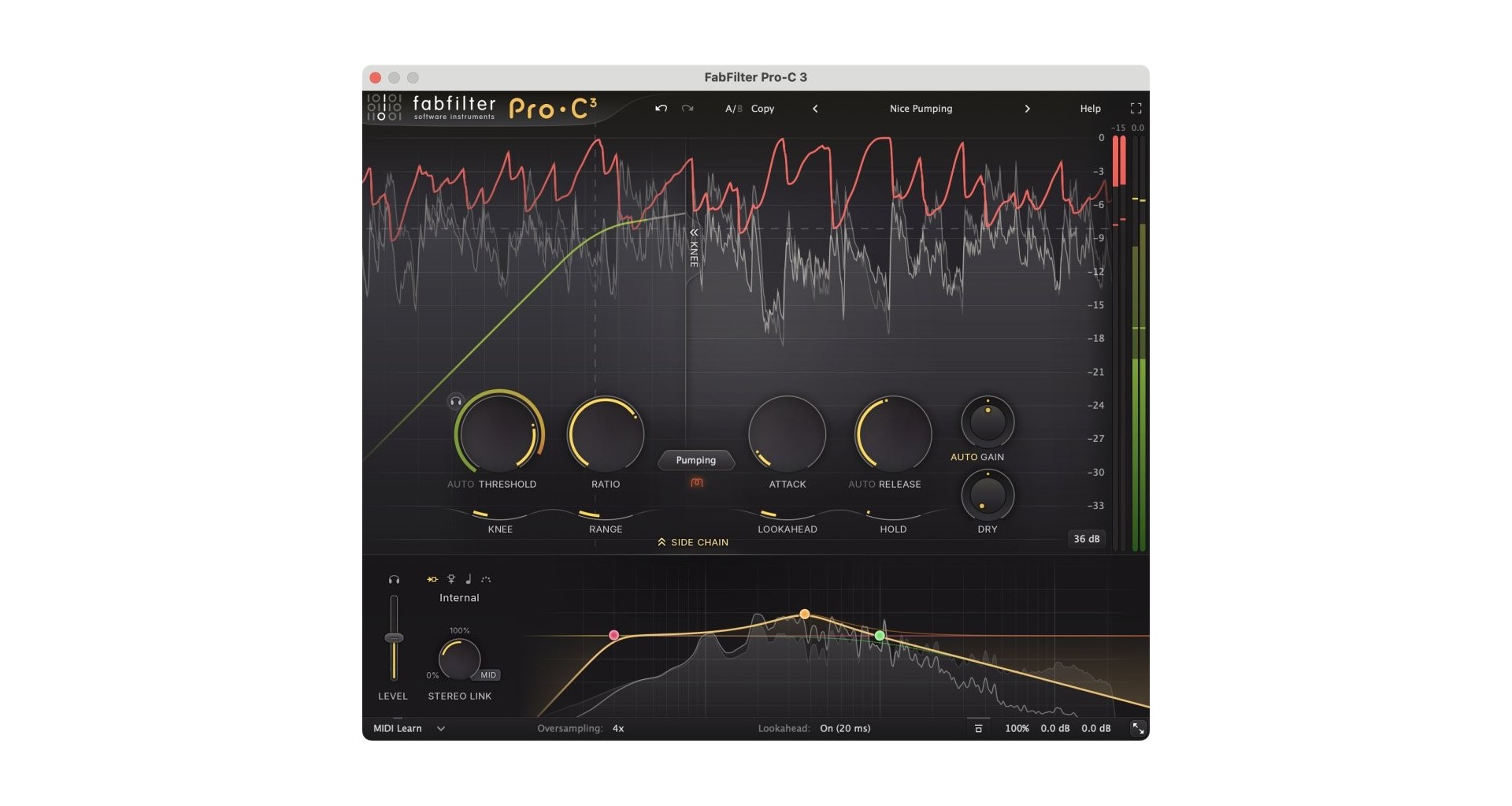
Task: Click the 0.0 peak readout above the meter
Action: click(1138, 128)
